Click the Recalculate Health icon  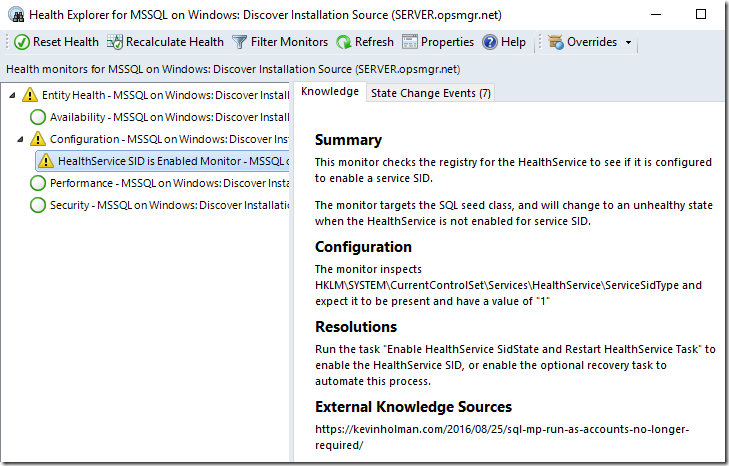(114, 42)
